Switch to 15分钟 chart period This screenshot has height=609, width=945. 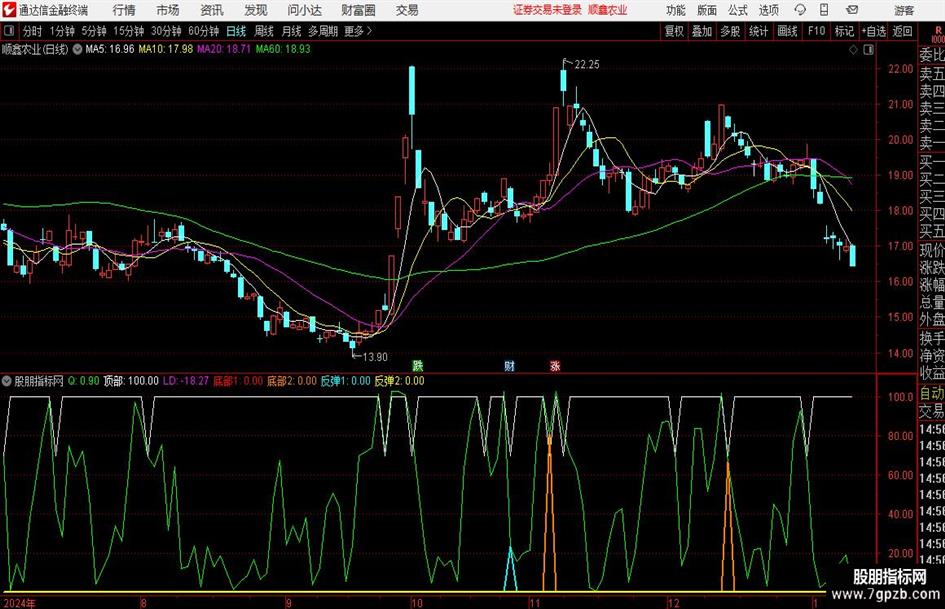coord(128,31)
